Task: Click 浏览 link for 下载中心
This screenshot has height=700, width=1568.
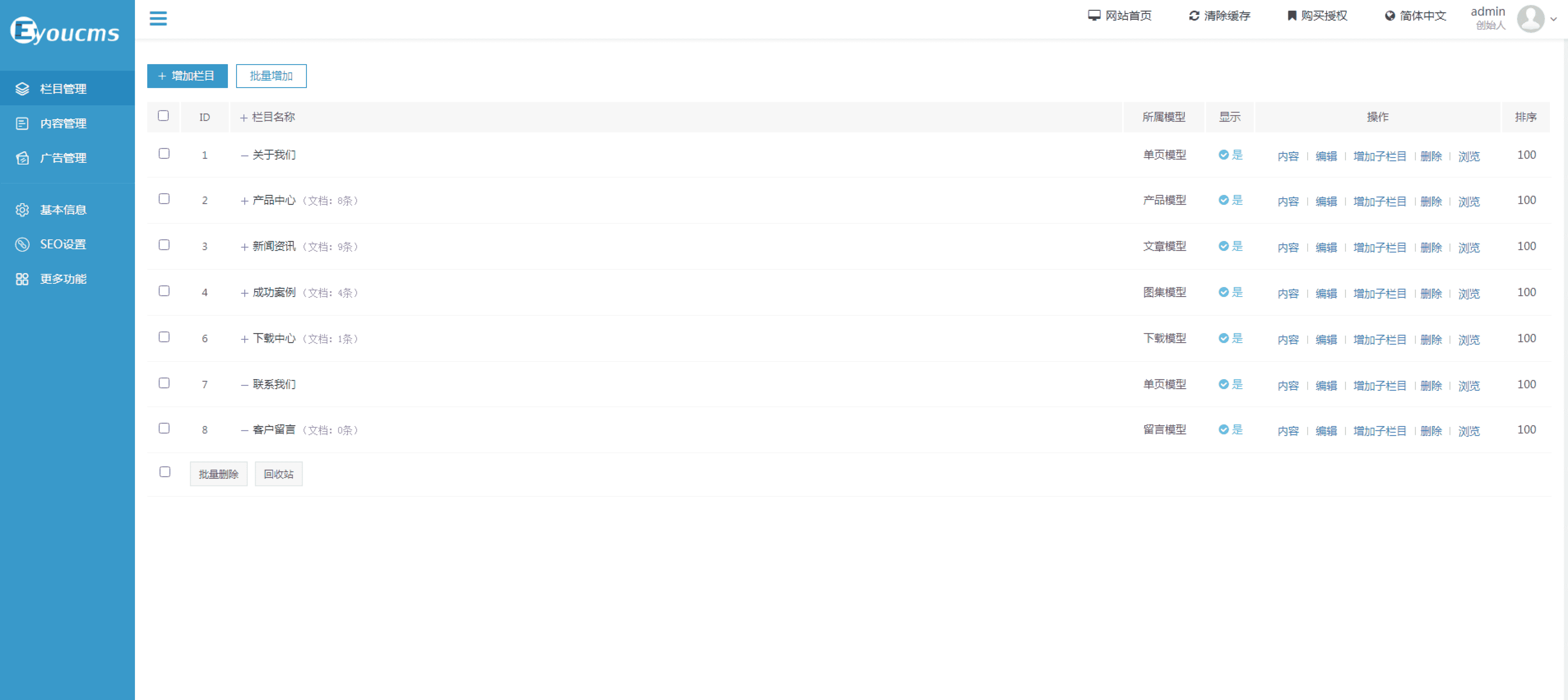Action: point(1469,340)
